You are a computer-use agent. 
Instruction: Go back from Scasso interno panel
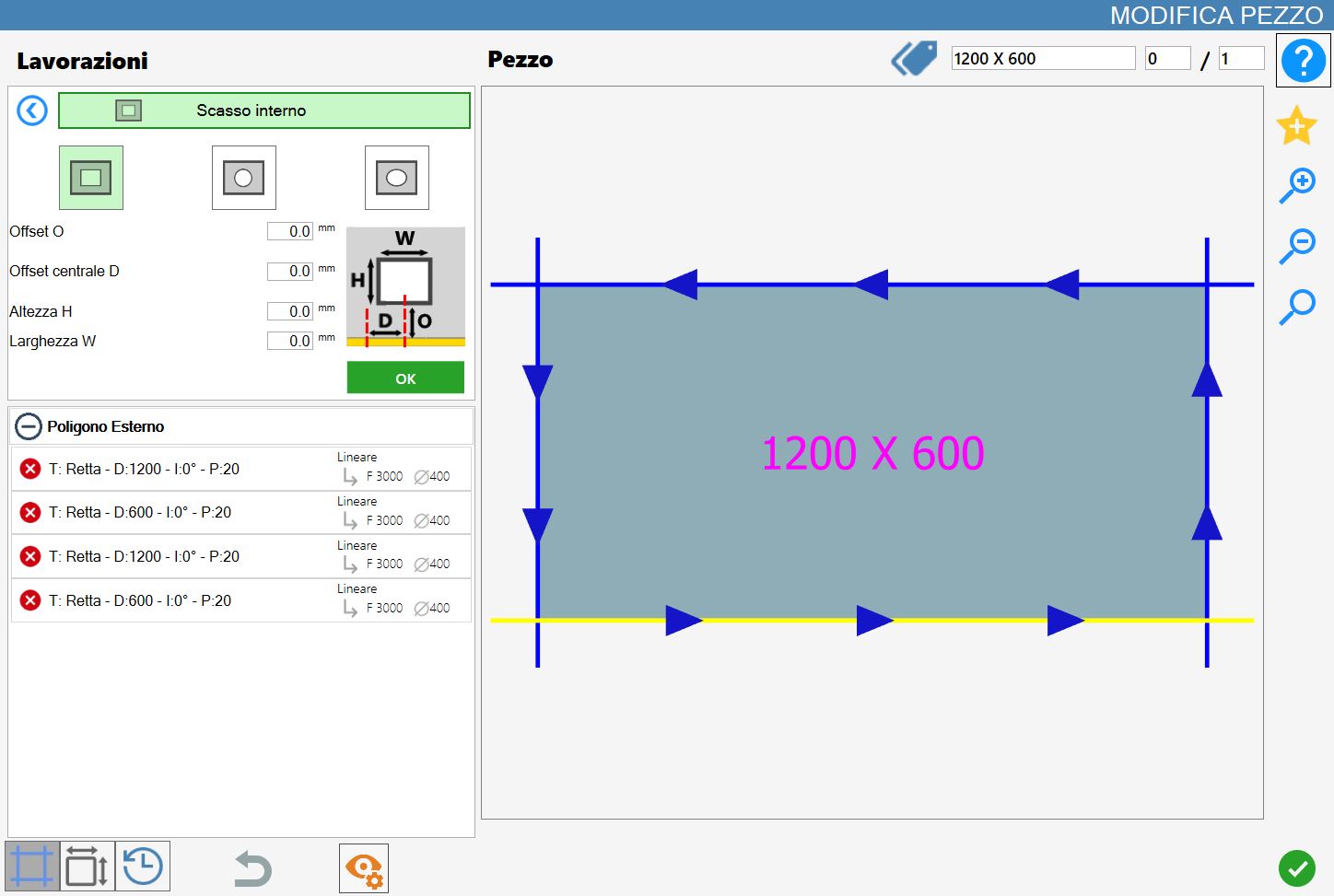pyautogui.click(x=32, y=111)
